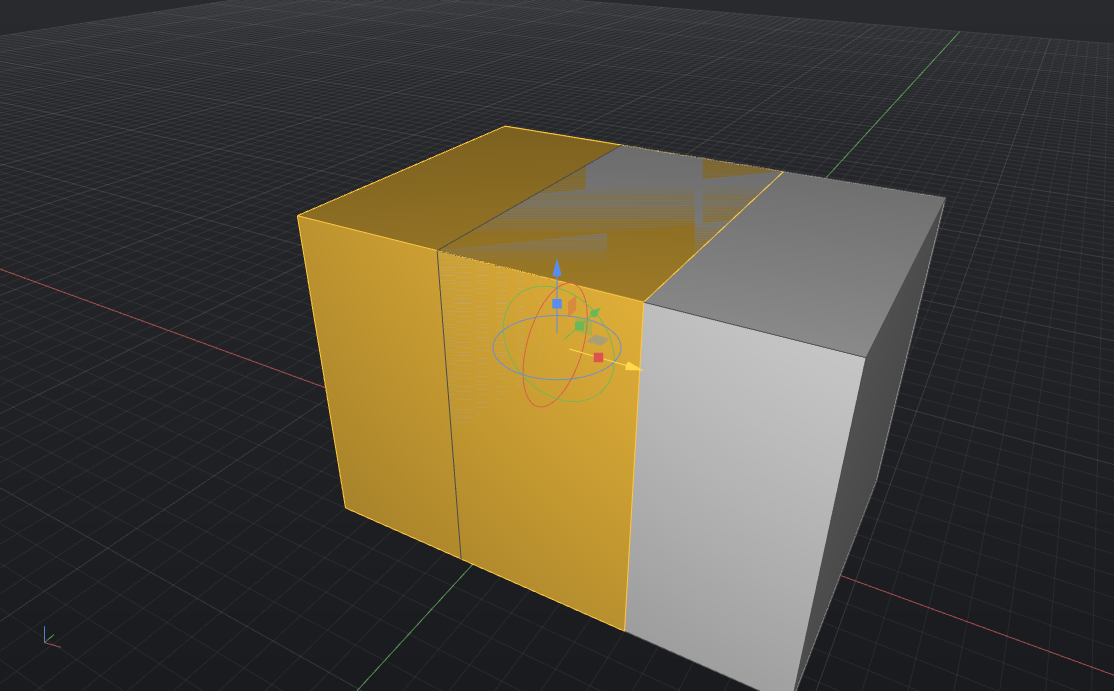Select the green square scale handle
Screen dimensions: 1114x691
tap(580, 326)
